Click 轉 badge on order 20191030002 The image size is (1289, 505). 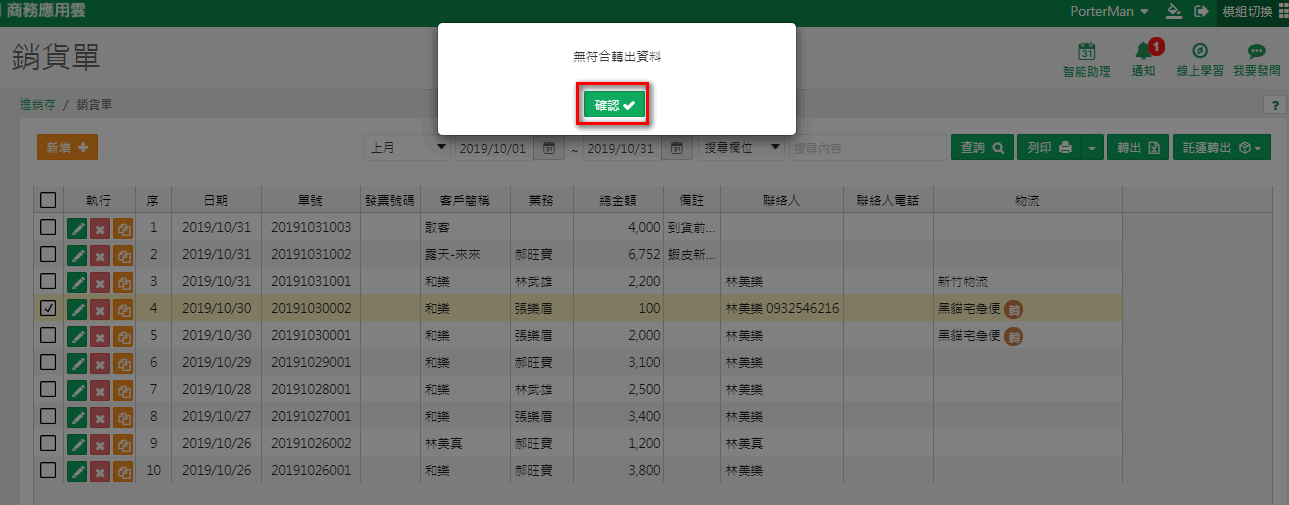[1013, 309]
